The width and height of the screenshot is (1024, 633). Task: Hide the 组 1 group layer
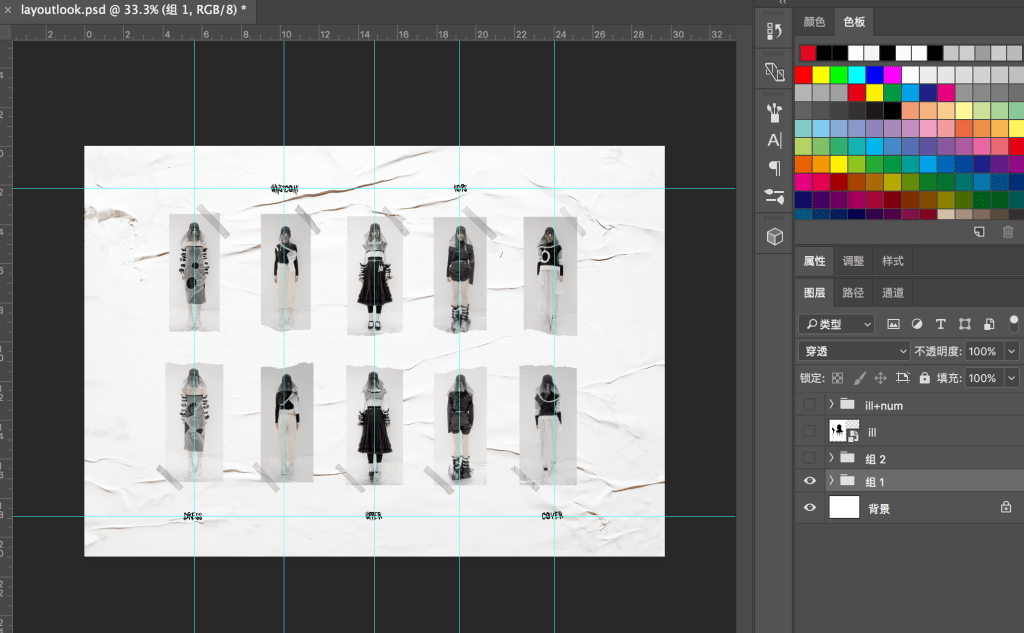810,482
